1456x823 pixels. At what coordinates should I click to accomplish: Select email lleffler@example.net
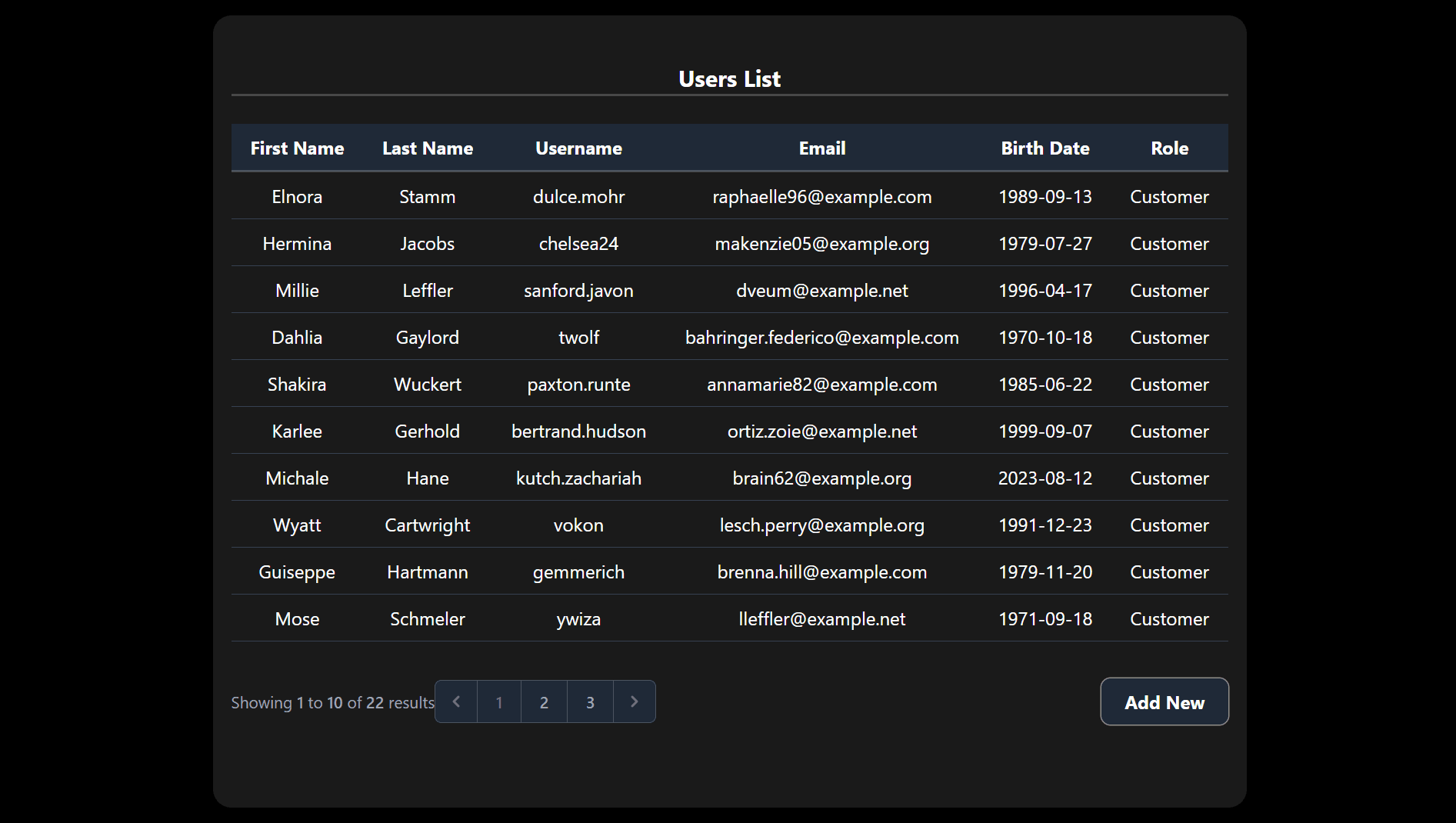(x=822, y=619)
